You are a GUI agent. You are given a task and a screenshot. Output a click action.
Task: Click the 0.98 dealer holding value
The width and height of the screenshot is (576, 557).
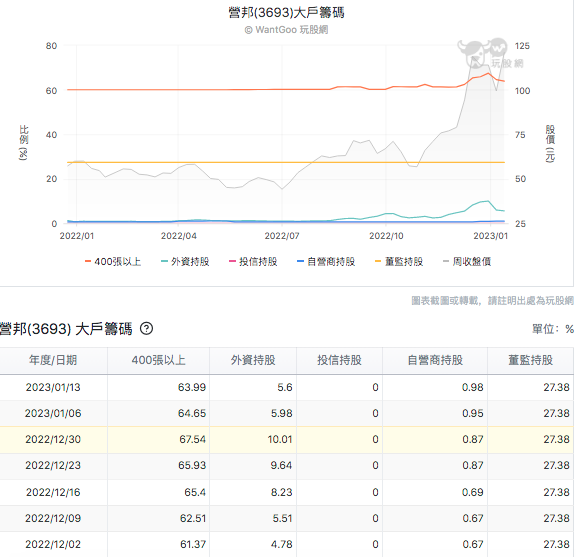pos(473,387)
